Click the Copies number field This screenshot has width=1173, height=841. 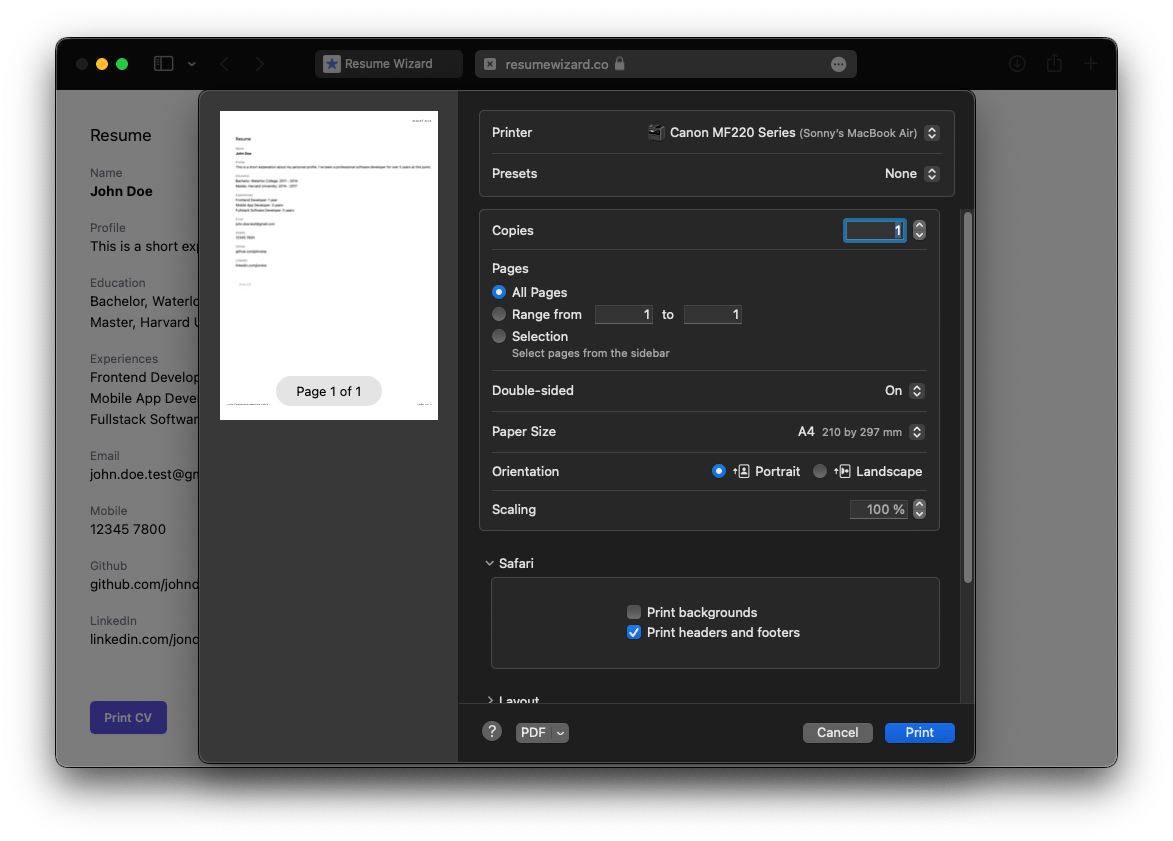pyautogui.click(x=875, y=230)
